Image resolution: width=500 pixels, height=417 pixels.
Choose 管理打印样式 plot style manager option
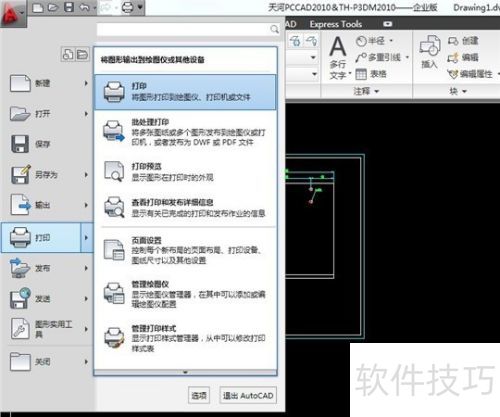pyautogui.click(x=185, y=338)
